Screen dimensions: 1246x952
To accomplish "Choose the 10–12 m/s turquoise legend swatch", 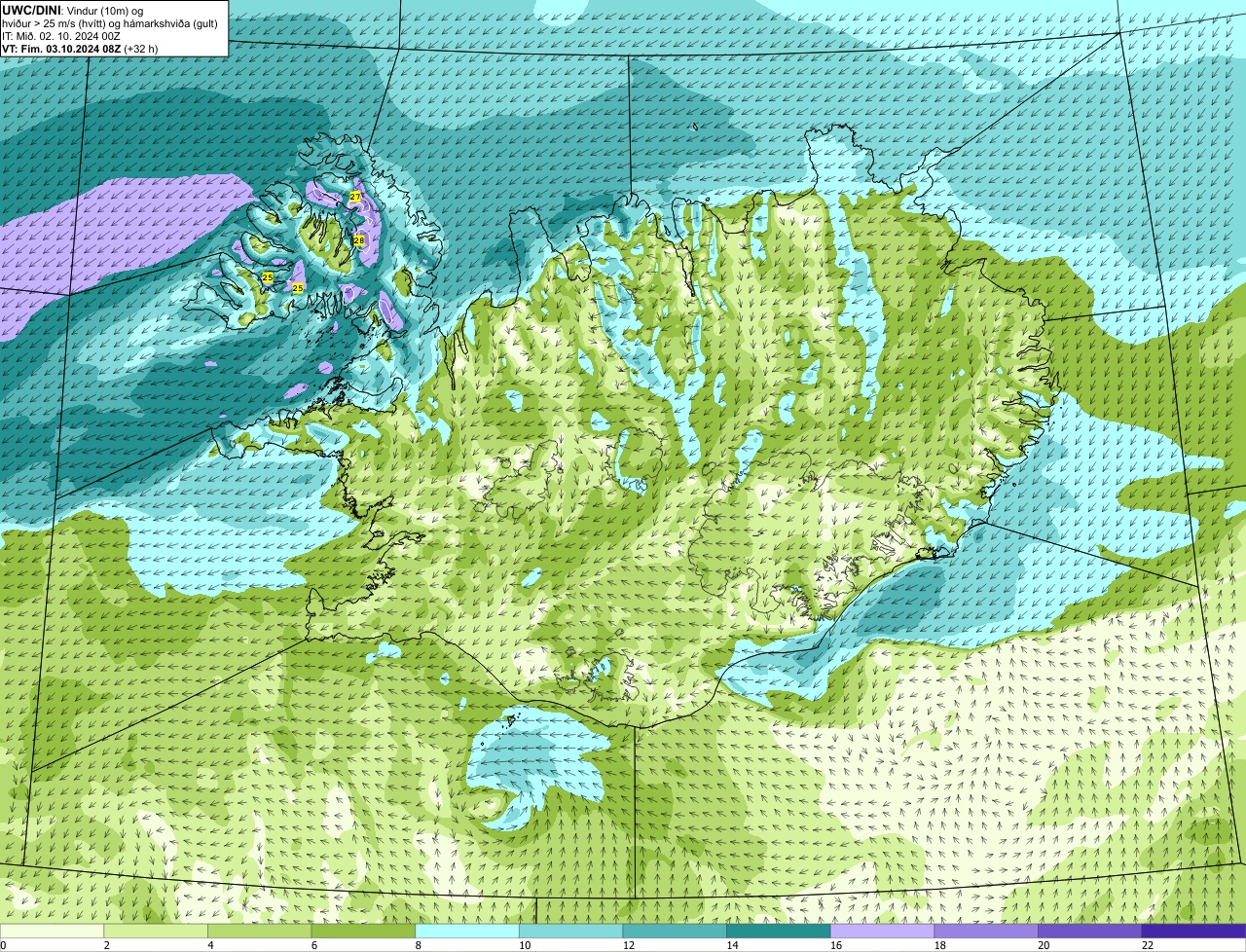I will pos(570,932).
